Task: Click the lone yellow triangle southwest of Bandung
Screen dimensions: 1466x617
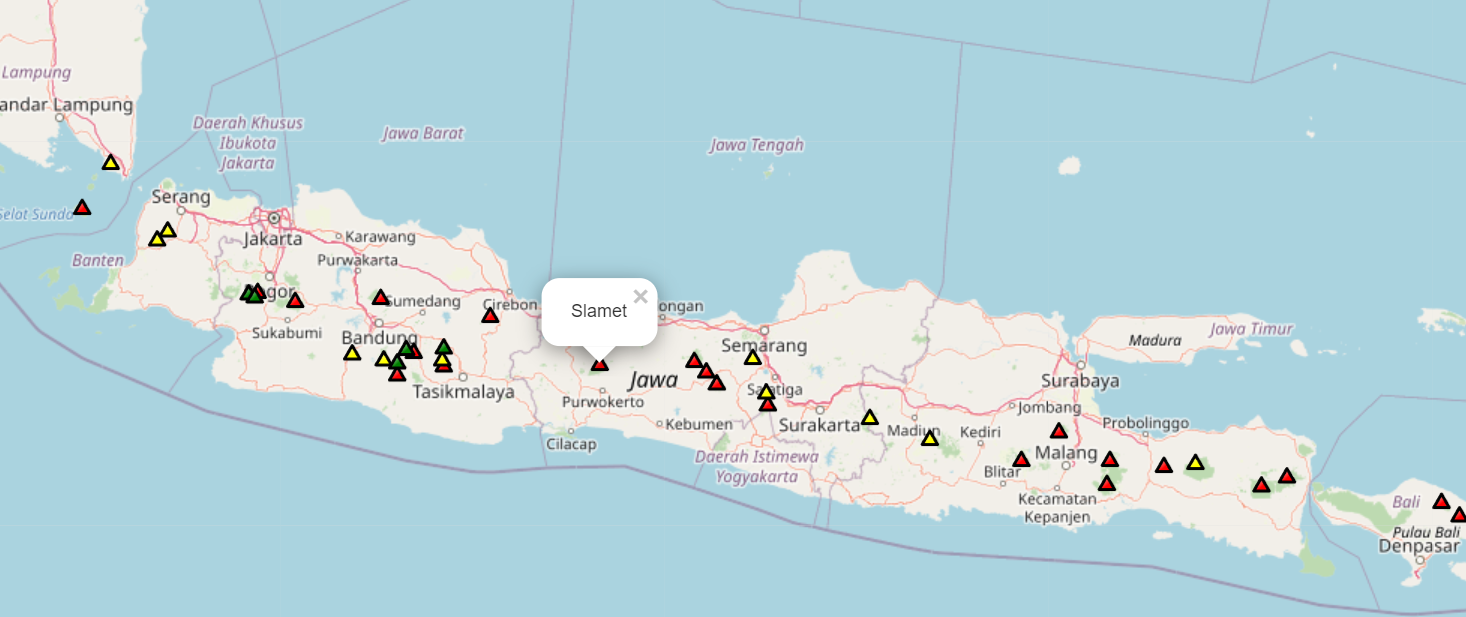Action: pyautogui.click(x=352, y=352)
